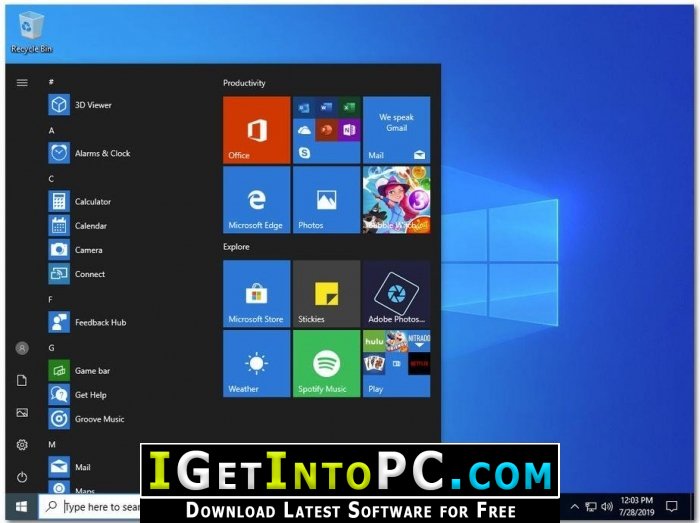Click the OneNote icon in Office folder tile
Screen dimensions: 700x523
pyautogui.click(x=349, y=130)
